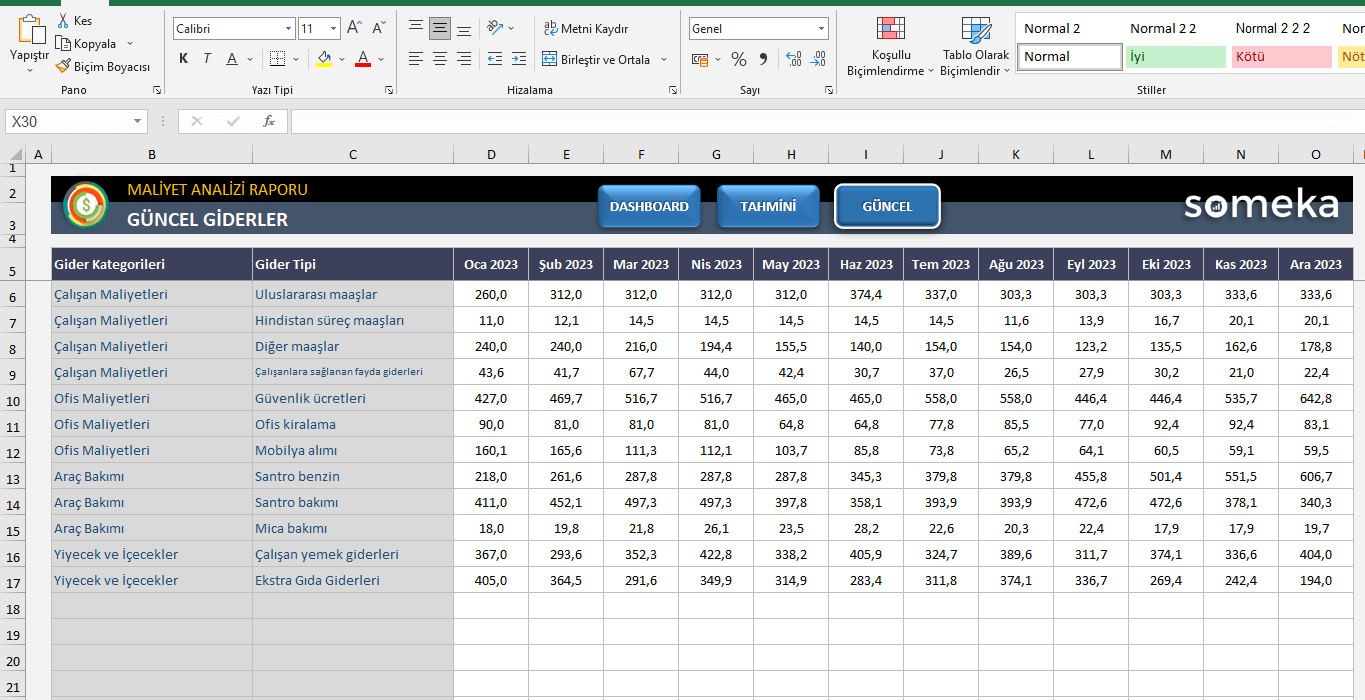Open Hizalama dialog launcher

pos(673,90)
